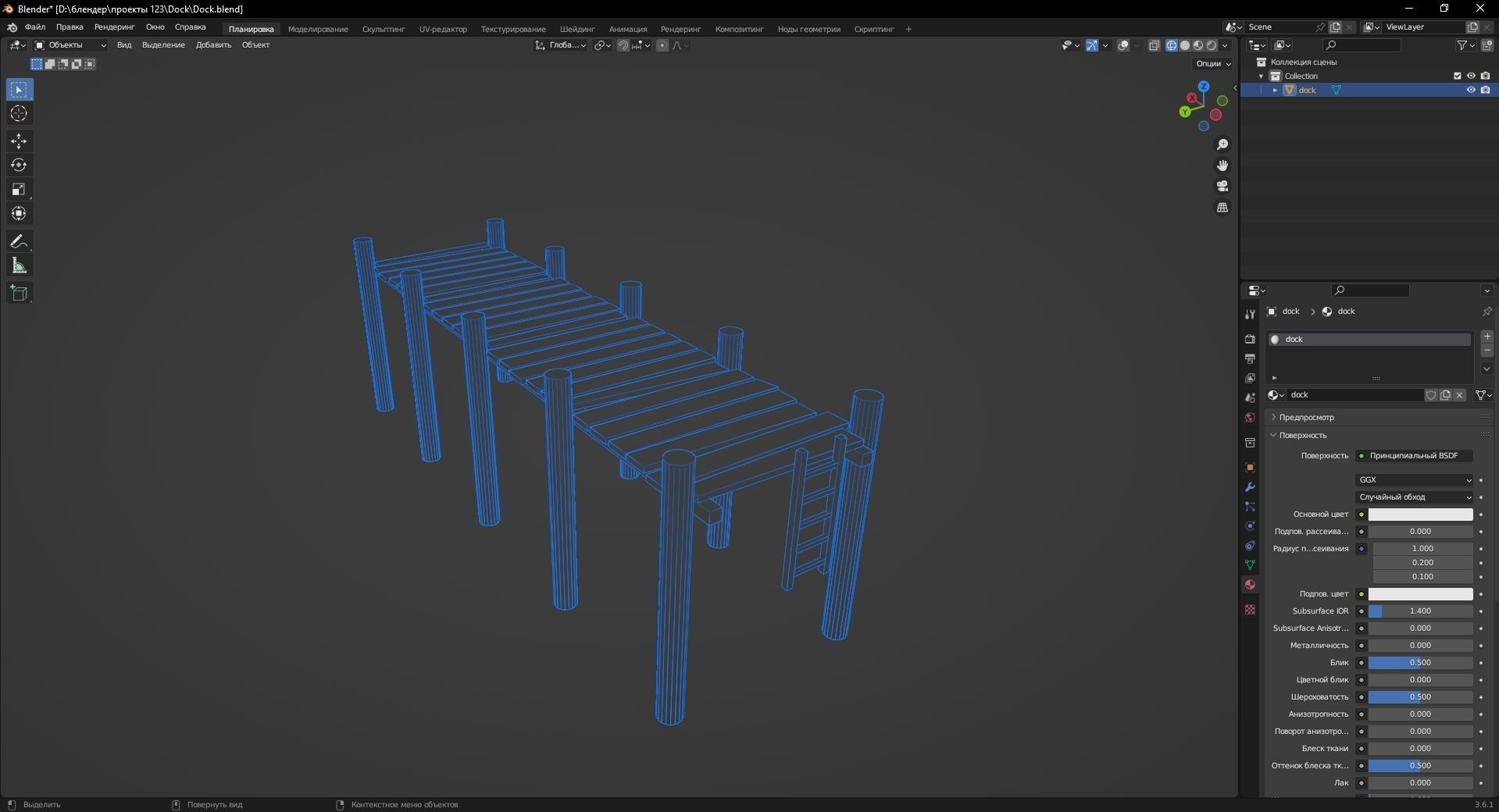The image size is (1499, 812).
Task: Choose the Move tool
Action: [19, 141]
